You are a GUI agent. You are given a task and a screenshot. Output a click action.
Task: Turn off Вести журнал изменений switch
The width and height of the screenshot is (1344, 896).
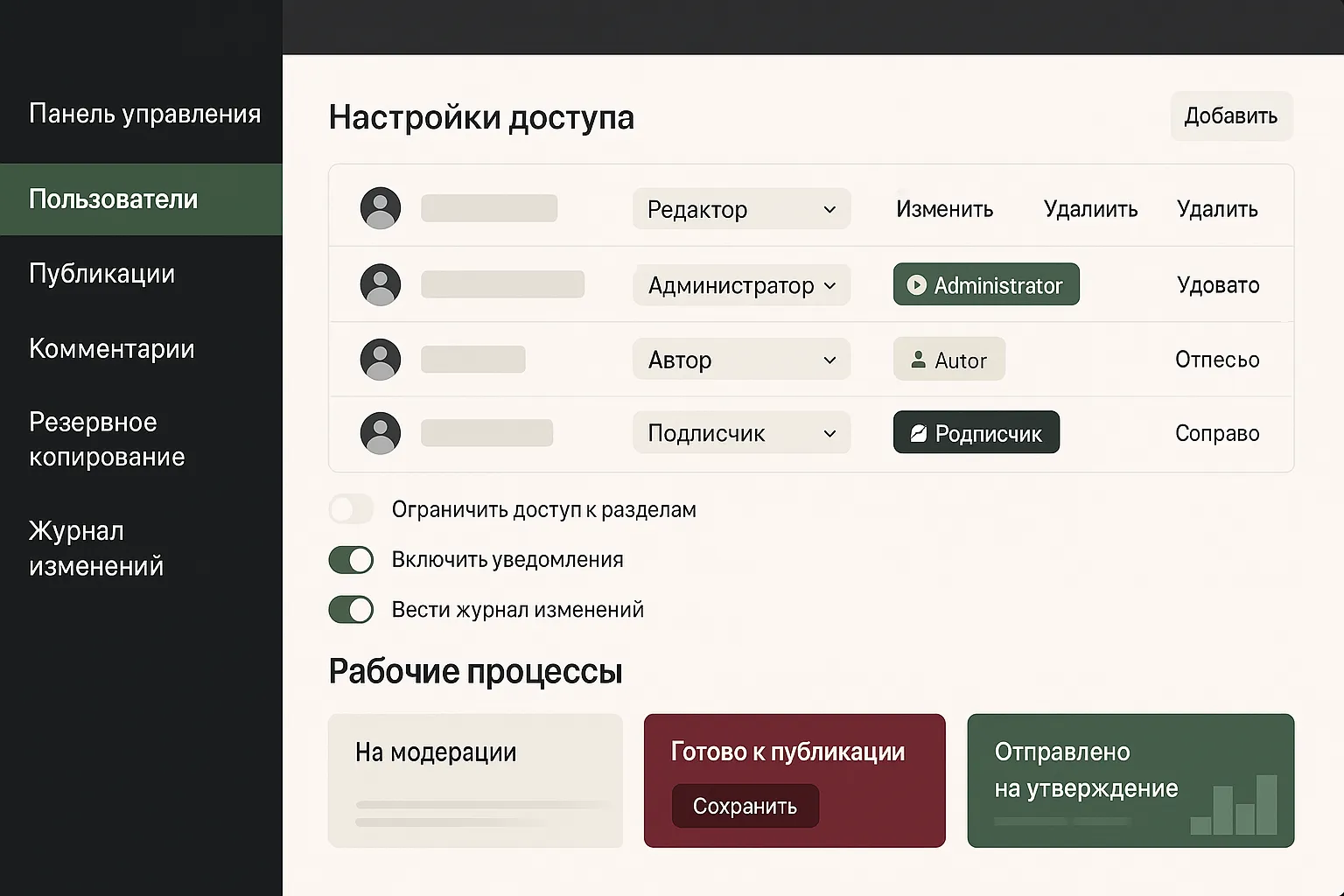(351, 609)
